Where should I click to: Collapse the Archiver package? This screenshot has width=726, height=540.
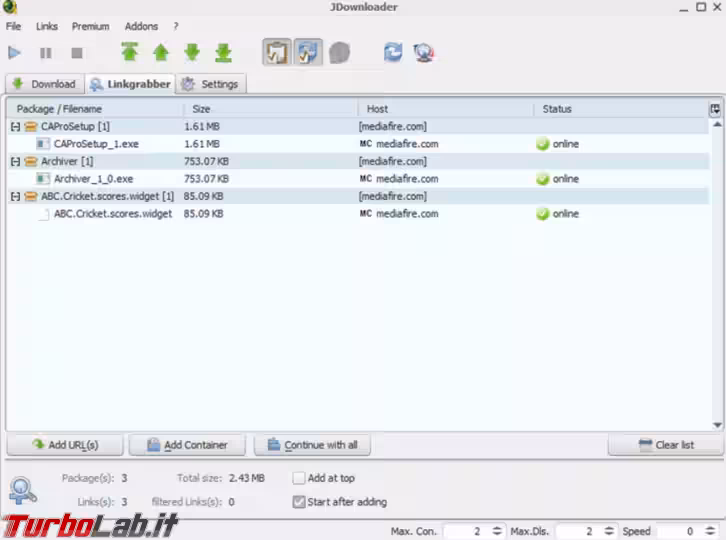click(15, 162)
